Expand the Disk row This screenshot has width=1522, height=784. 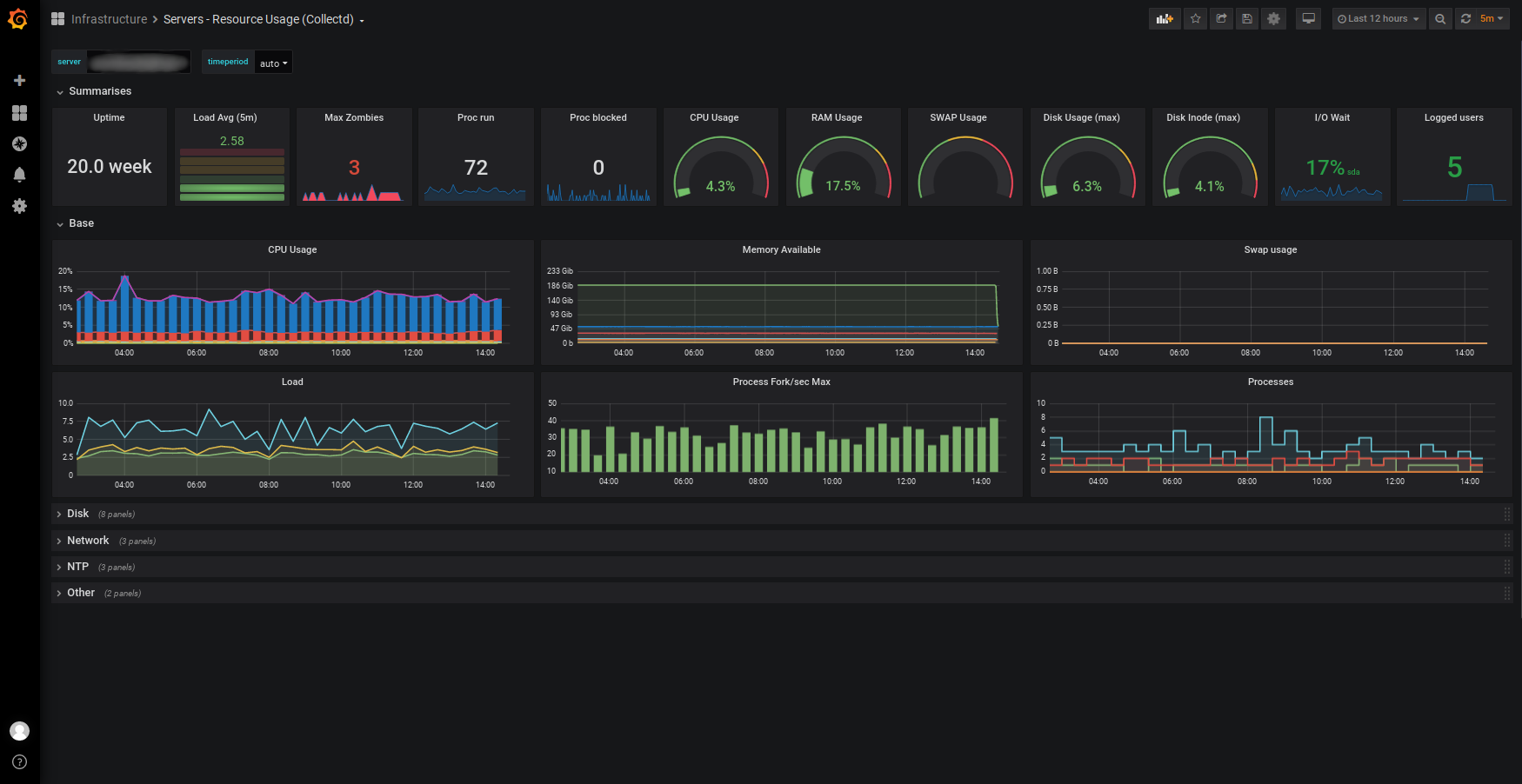point(77,514)
